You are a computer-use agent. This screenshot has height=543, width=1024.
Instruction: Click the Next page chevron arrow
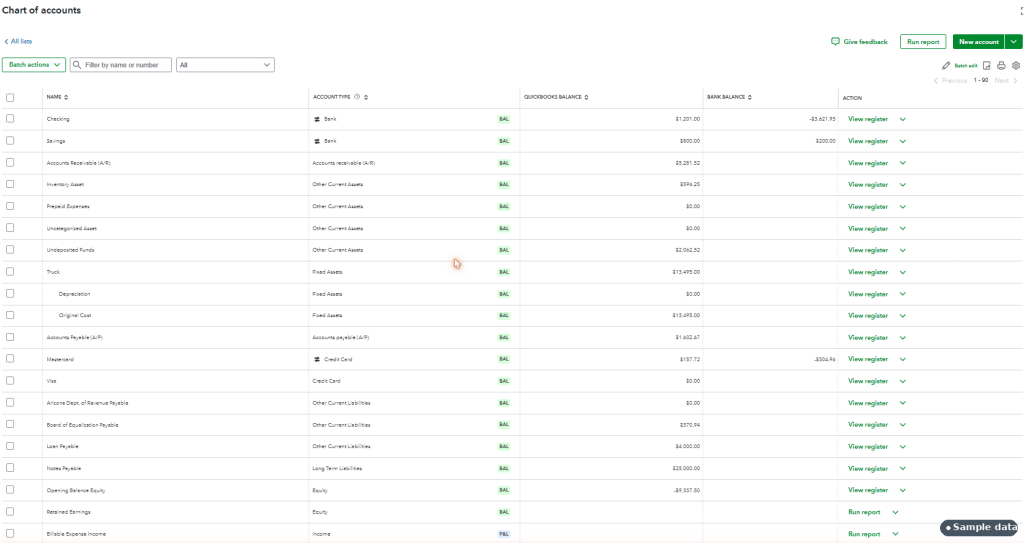(1016, 80)
